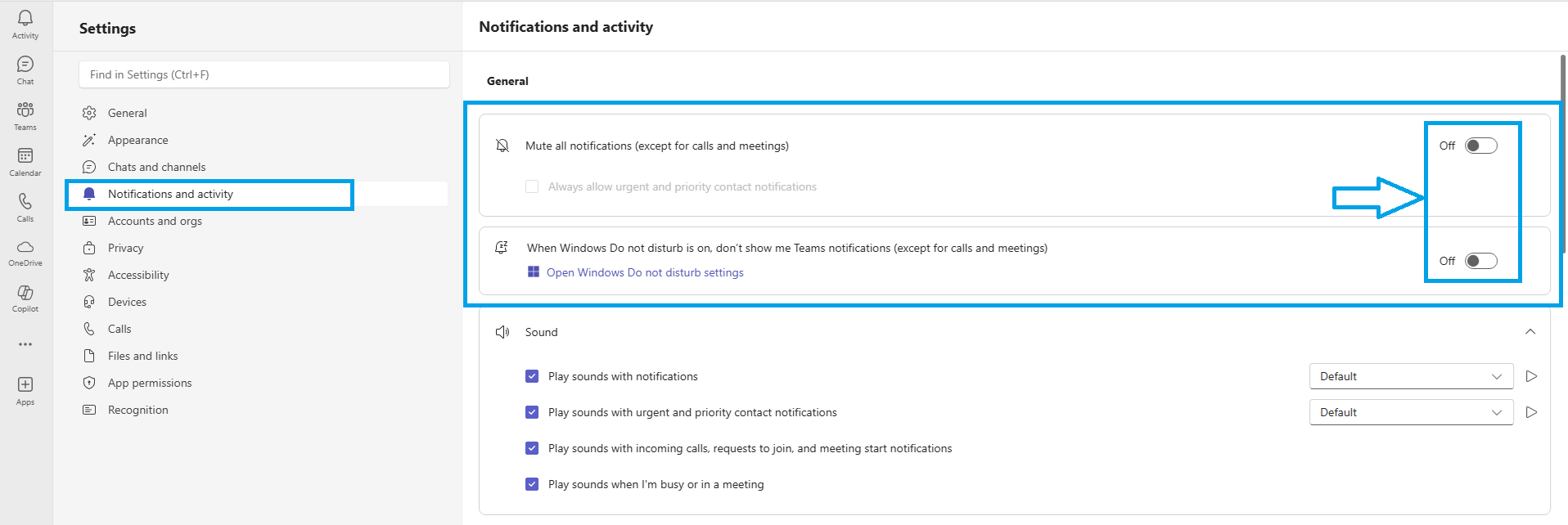
Task: Open Default dropdown for urgent notifications sound
Action: point(1411,412)
